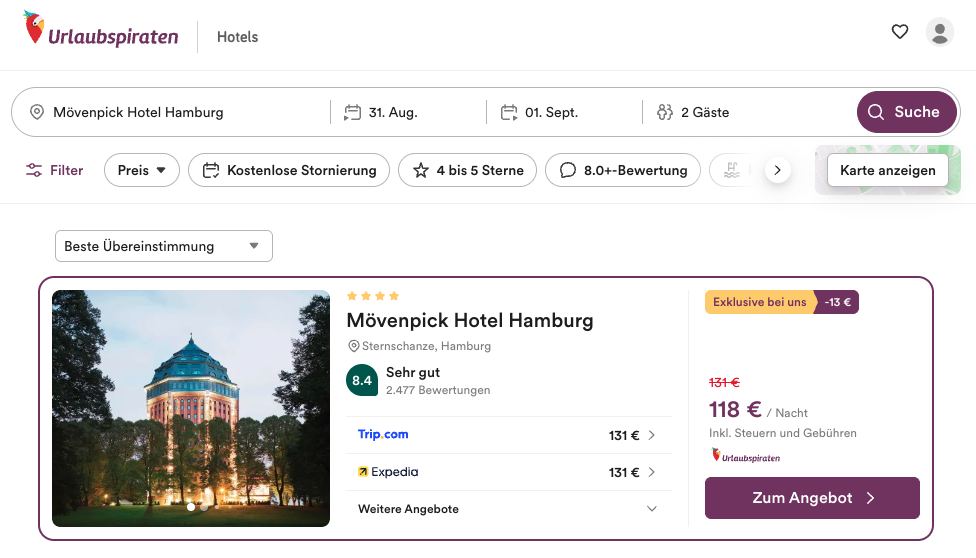The height and width of the screenshot is (558, 976).
Task: Toggle the 8.0+-Bewertung filter
Action: coord(623,170)
